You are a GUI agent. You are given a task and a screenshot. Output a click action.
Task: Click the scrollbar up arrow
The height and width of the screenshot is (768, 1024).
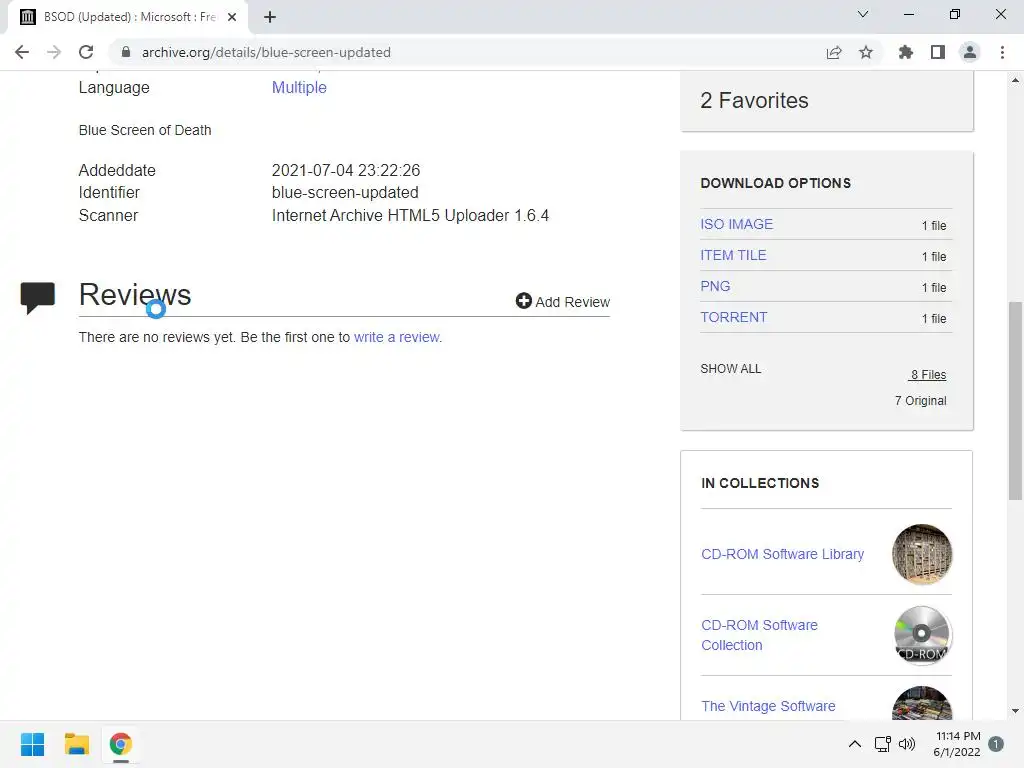tap(1015, 80)
